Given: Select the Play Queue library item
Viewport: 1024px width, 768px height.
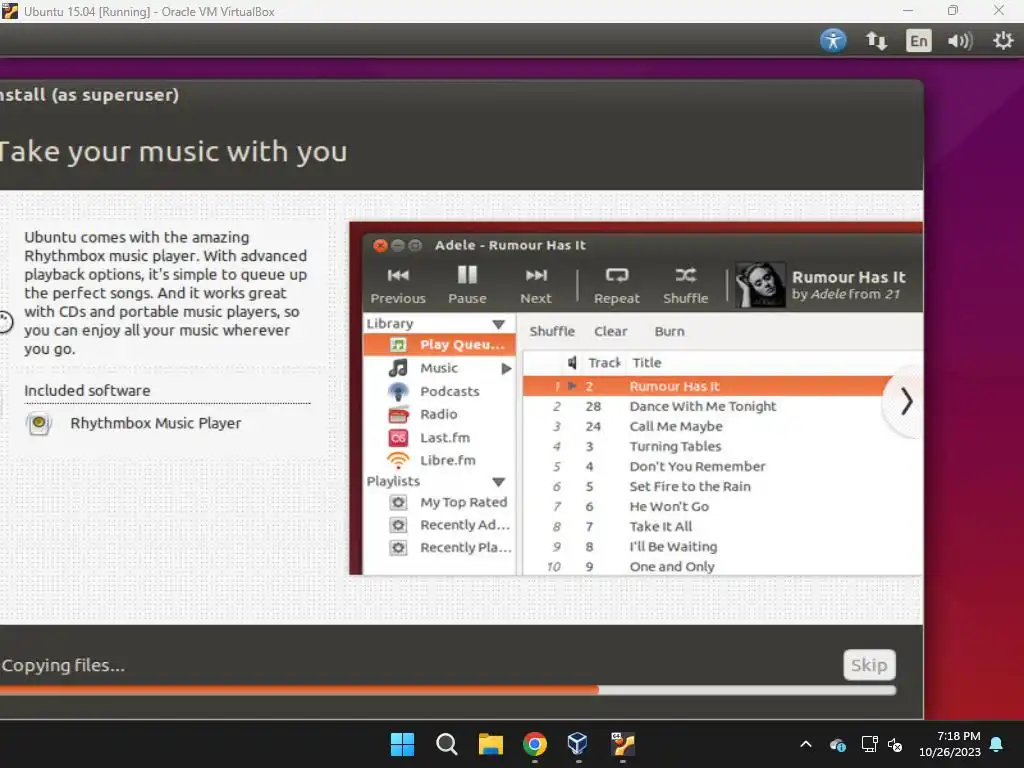Looking at the screenshot, I should (440, 344).
